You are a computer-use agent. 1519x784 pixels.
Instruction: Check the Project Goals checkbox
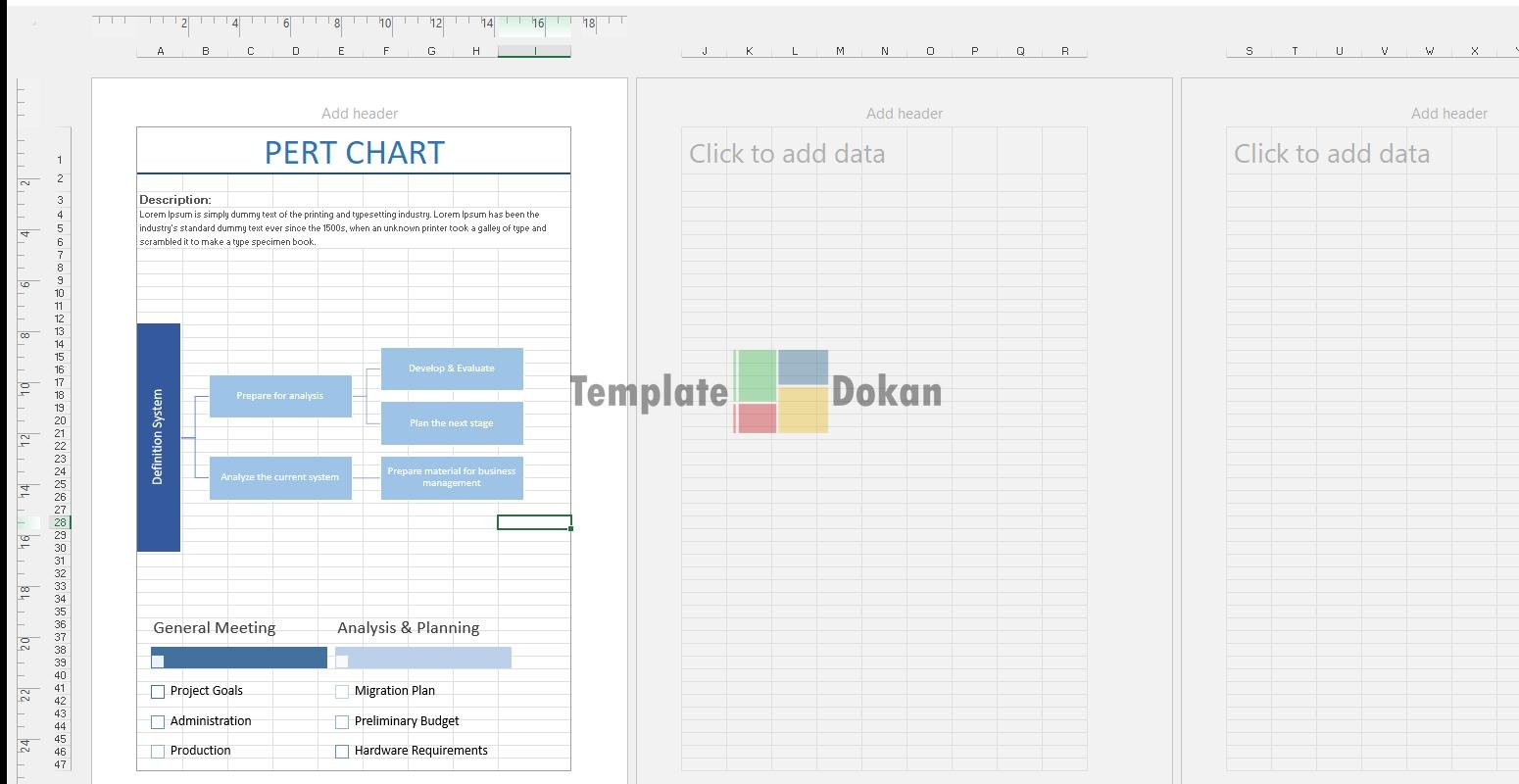[x=158, y=692]
